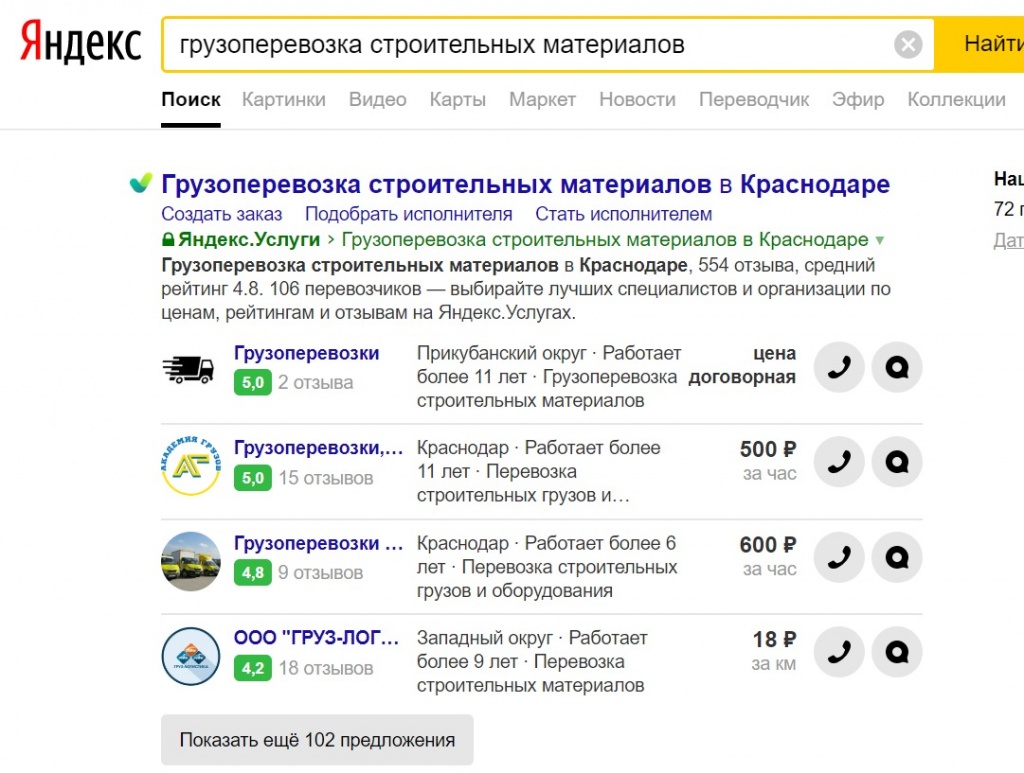Open the Яндекс.Услуги breadcrumb link

tap(249, 240)
